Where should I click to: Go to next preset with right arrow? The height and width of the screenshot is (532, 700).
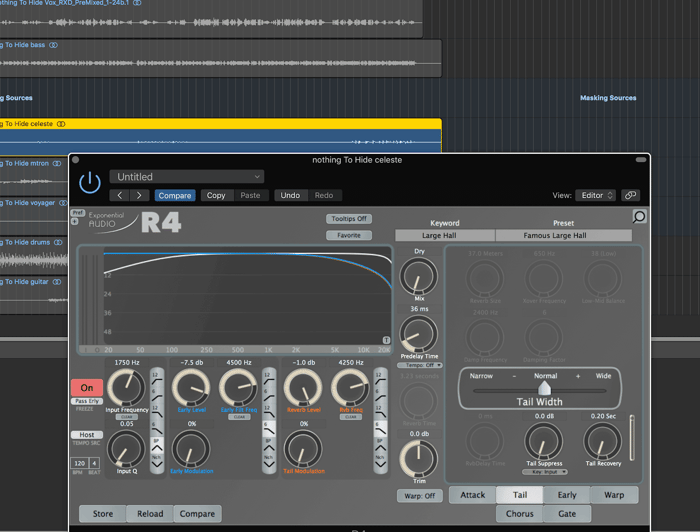[139, 195]
